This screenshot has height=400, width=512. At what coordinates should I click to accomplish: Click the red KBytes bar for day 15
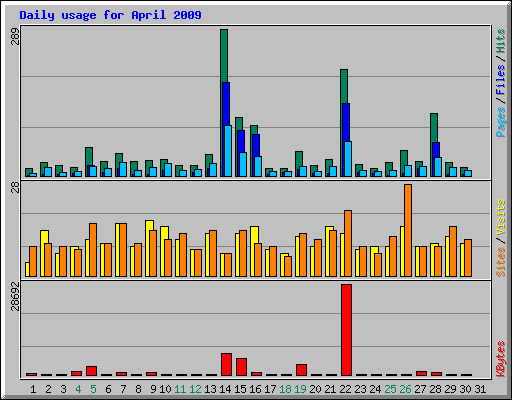(x=241, y=367)
